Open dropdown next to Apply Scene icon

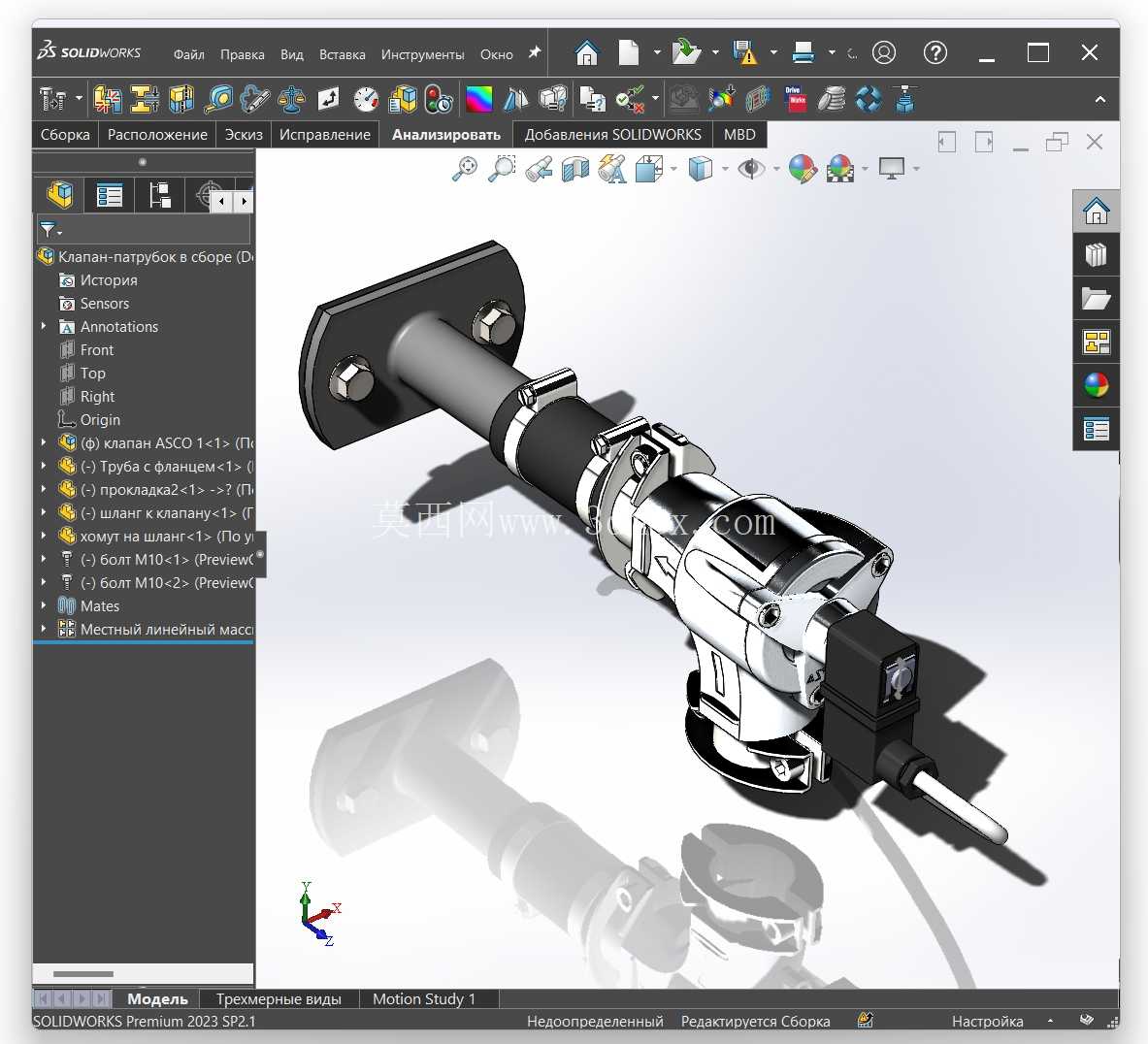click(865, 169)
